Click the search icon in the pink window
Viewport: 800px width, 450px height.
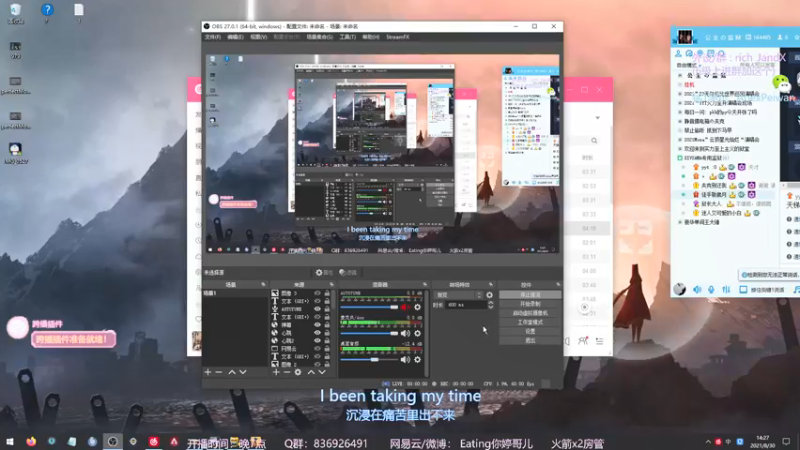click(594, 141)
